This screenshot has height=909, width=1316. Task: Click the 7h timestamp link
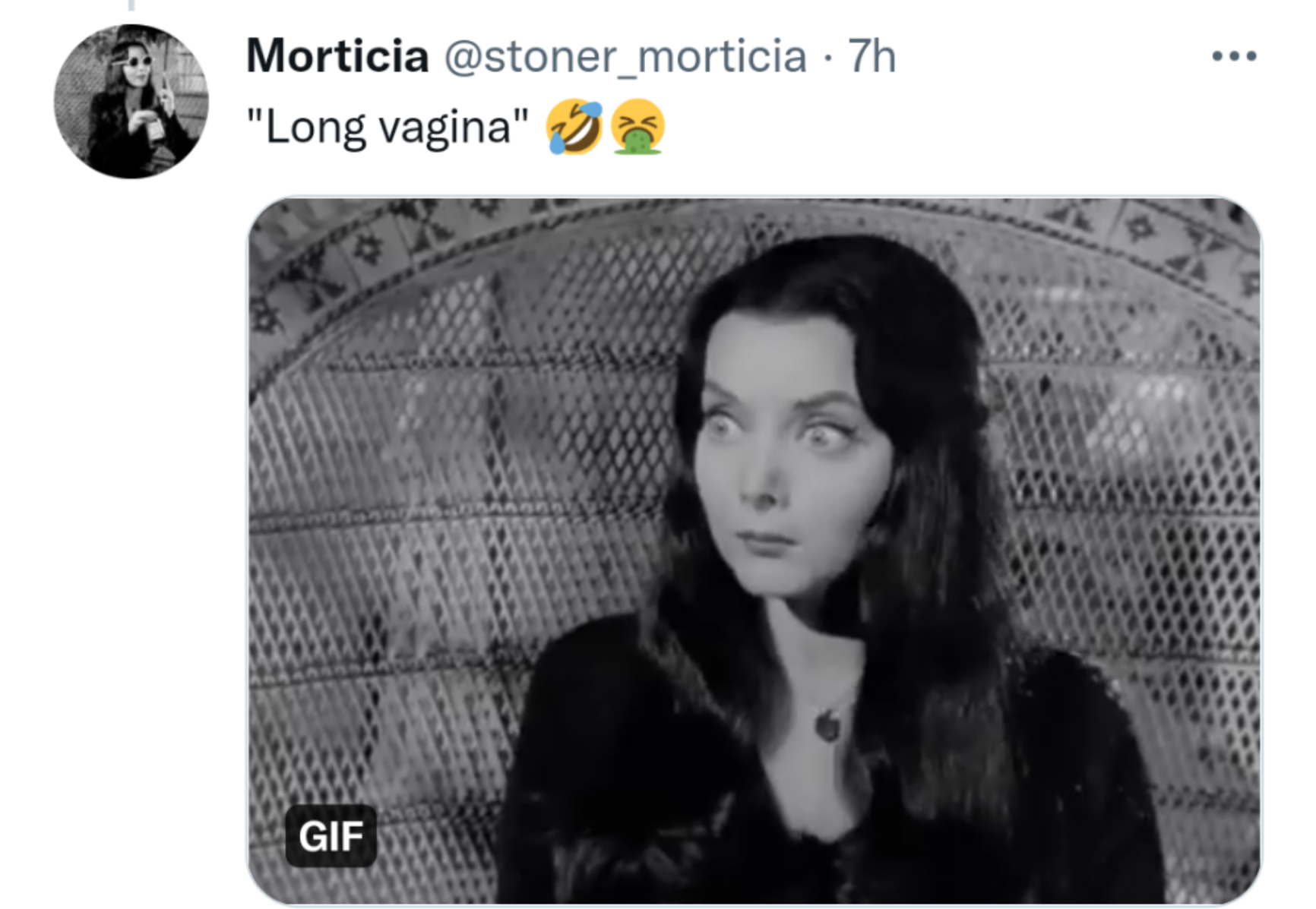click(x=872, y=56)
